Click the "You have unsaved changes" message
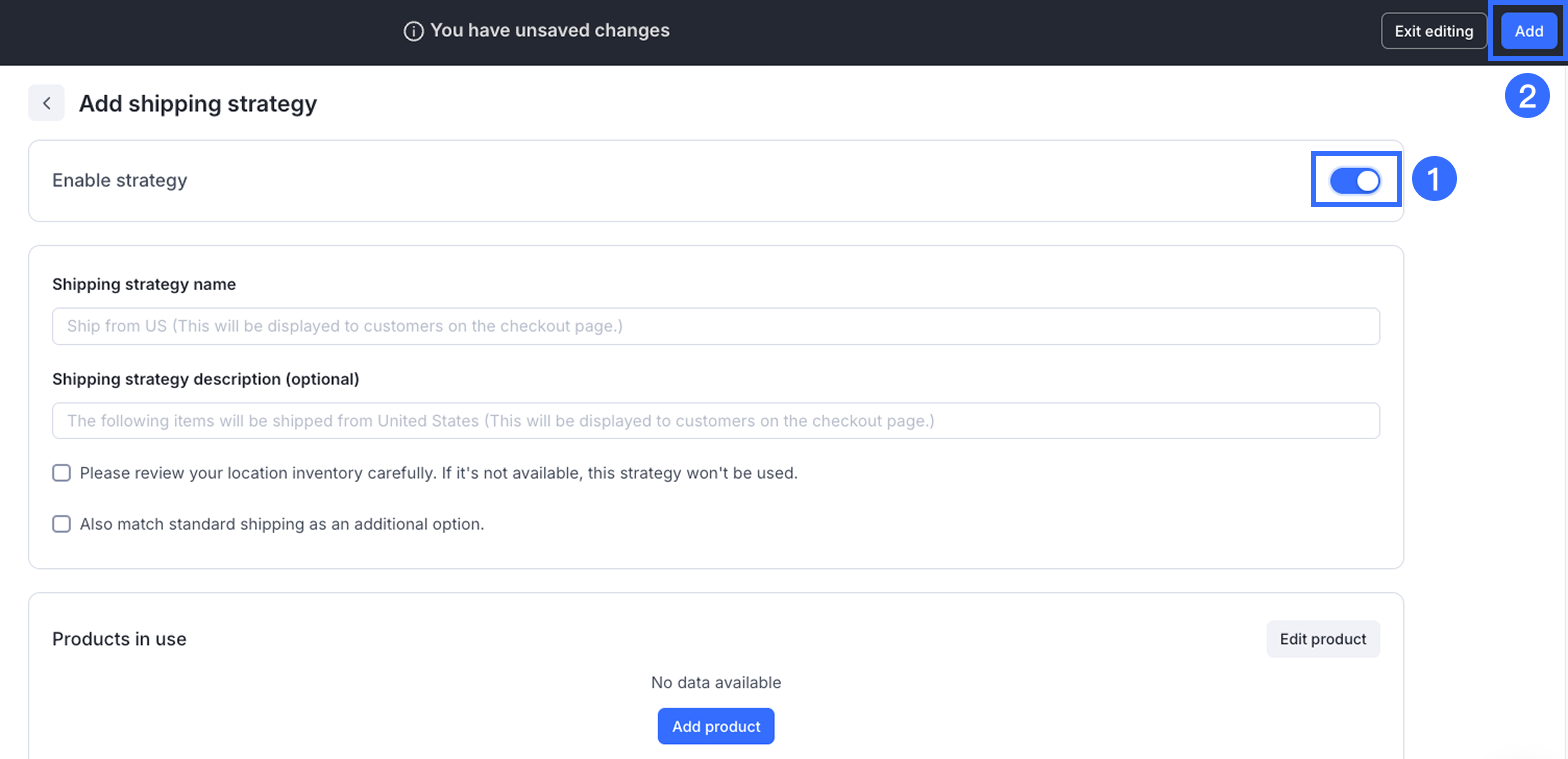The height and width of the screenshot is (759, 1568). coord(549,31)
